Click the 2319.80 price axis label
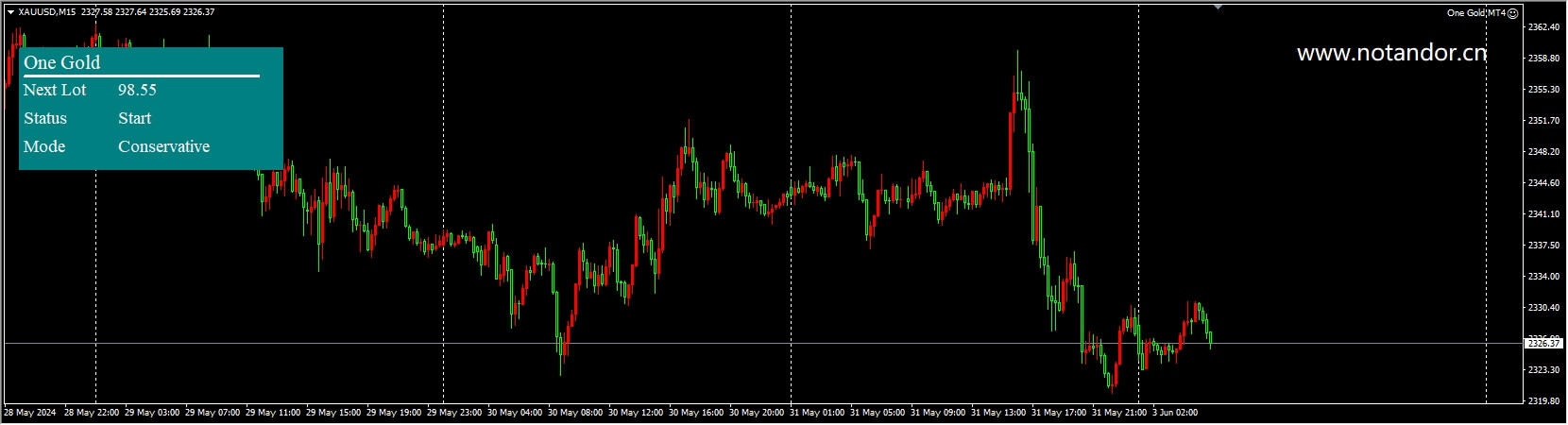 click(x=1543, y=401)
